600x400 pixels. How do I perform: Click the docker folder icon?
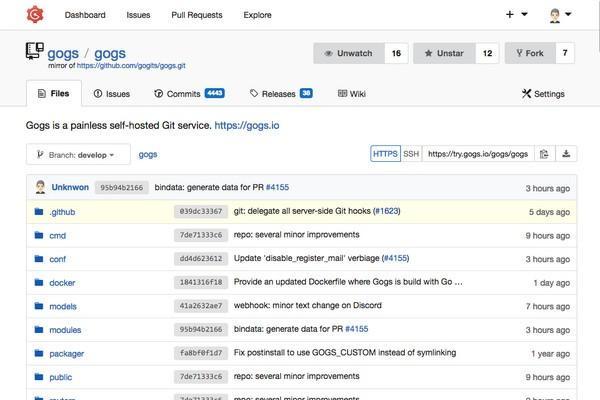[x=39, y=282]
